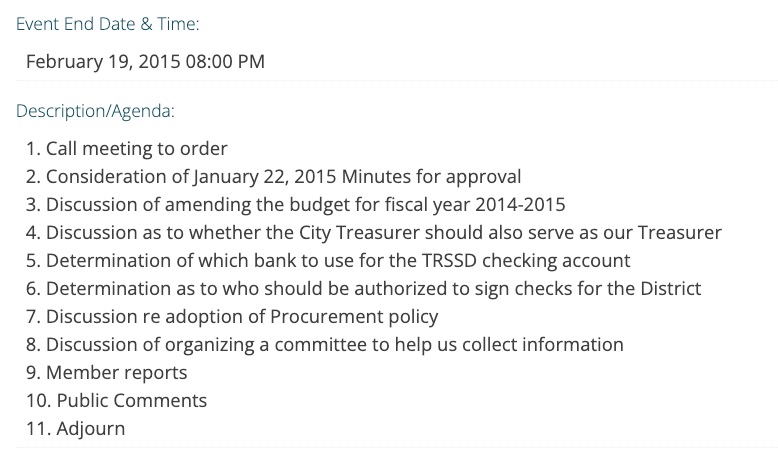Select the February 19, 2015 08:00 PM text
Viewport: 778px width, 455px height.
[x=145, y=62]
